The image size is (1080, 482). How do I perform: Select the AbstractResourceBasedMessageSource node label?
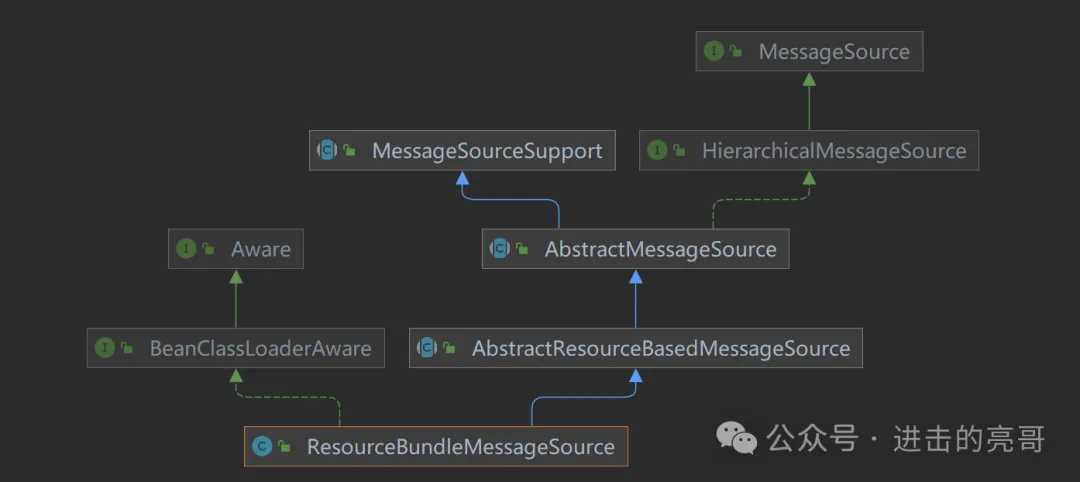coord(661,348)
